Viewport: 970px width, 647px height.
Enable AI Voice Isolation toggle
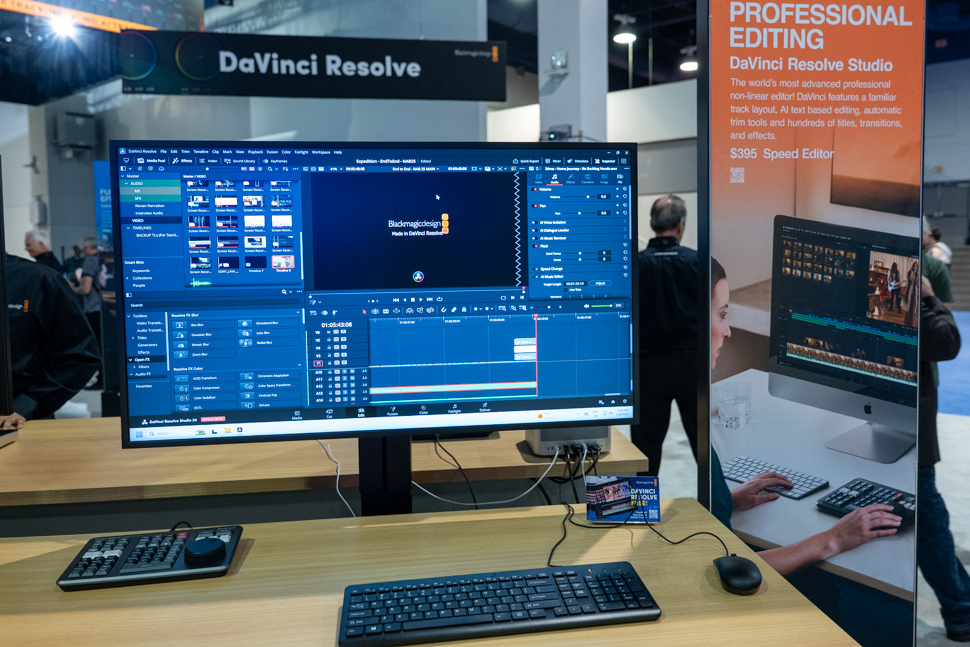(x=534, y=222)
